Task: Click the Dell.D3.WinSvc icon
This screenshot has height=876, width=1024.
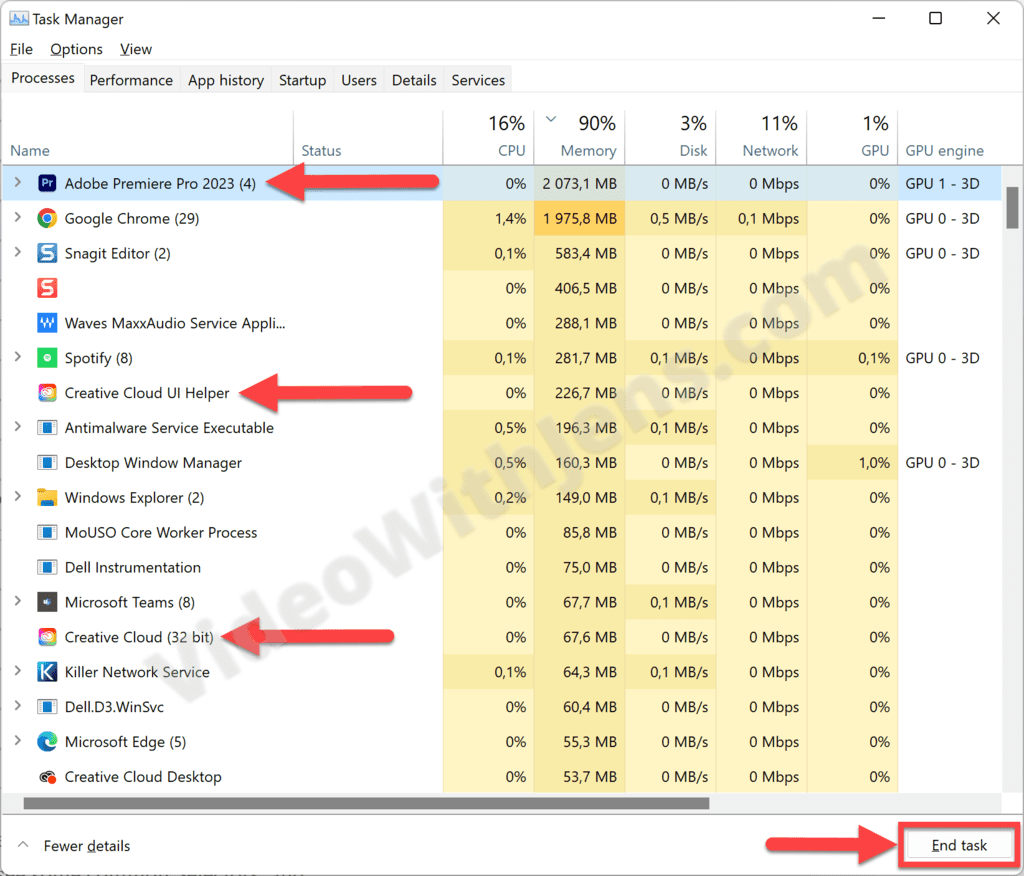Action: pos(47,707)
